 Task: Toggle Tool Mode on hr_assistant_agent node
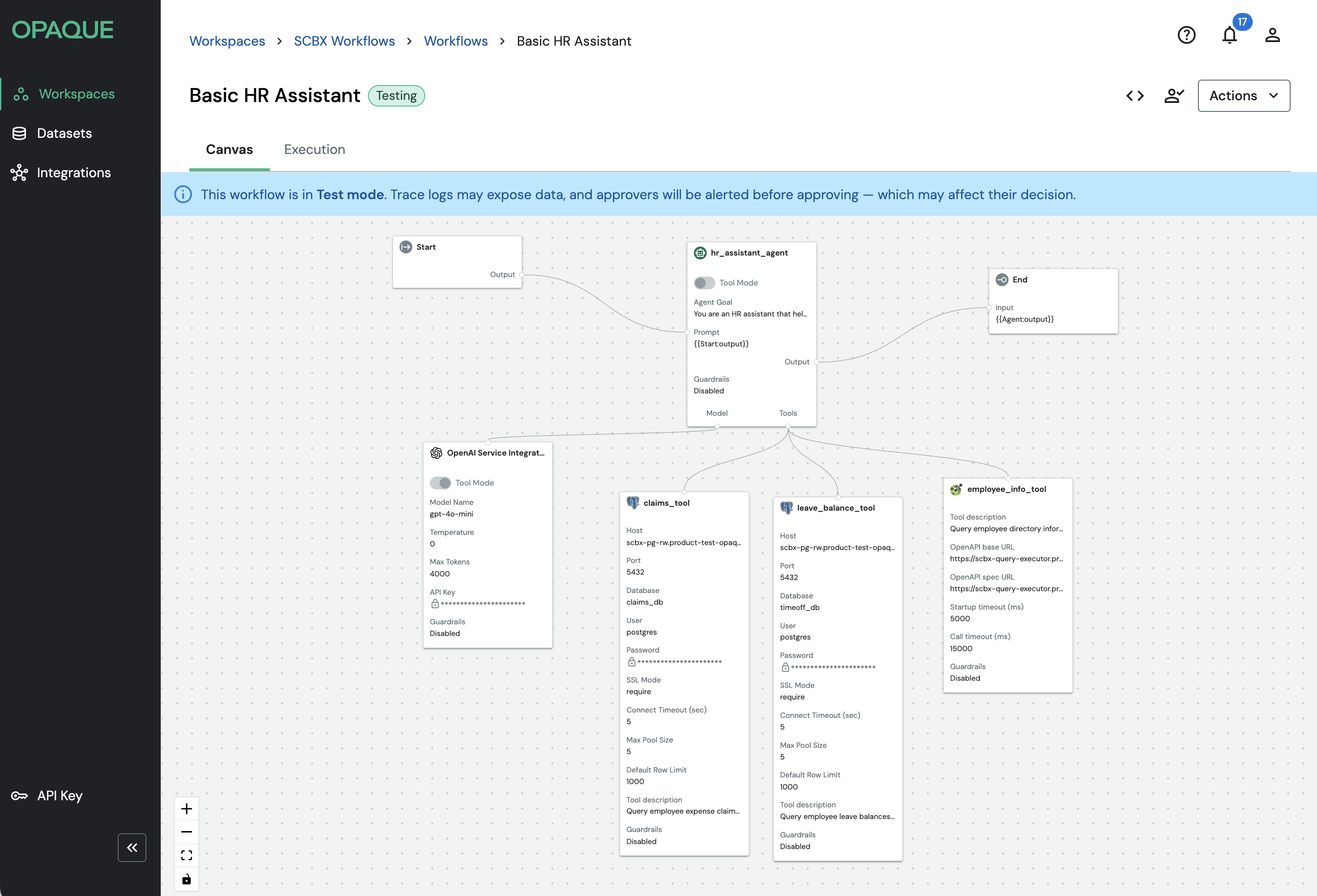[x=705, y=283]
